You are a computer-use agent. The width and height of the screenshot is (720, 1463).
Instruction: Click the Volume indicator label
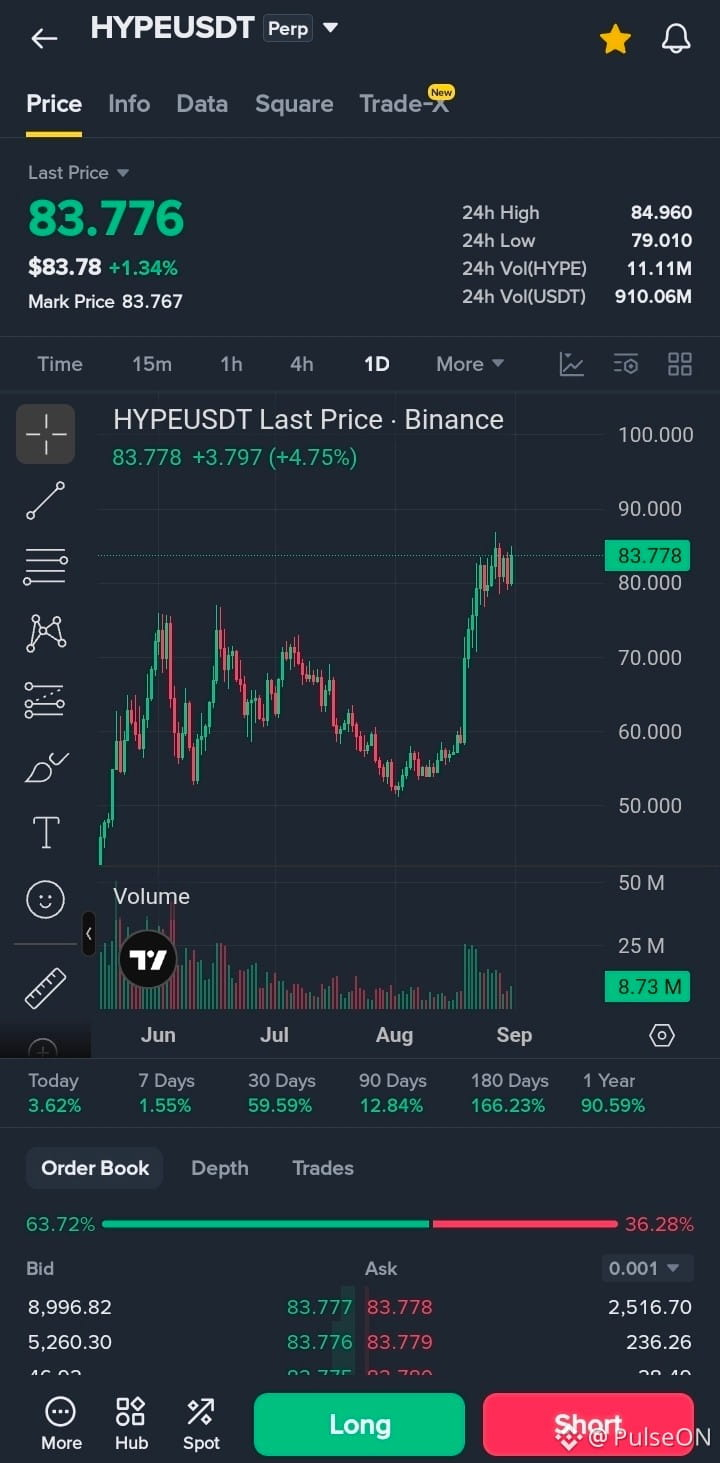151,896
